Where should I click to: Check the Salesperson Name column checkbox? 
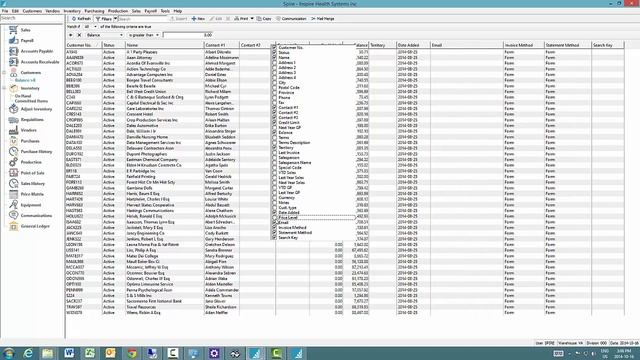(274, 162)
